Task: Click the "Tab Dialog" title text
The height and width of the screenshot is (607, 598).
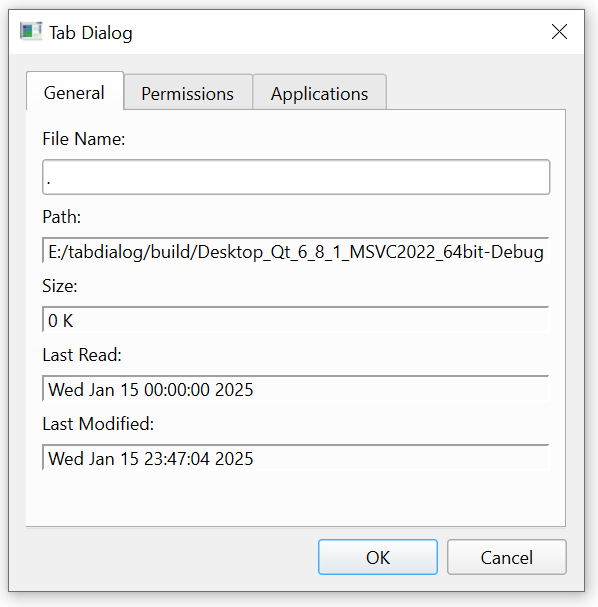Action: [x=91, y=33]
